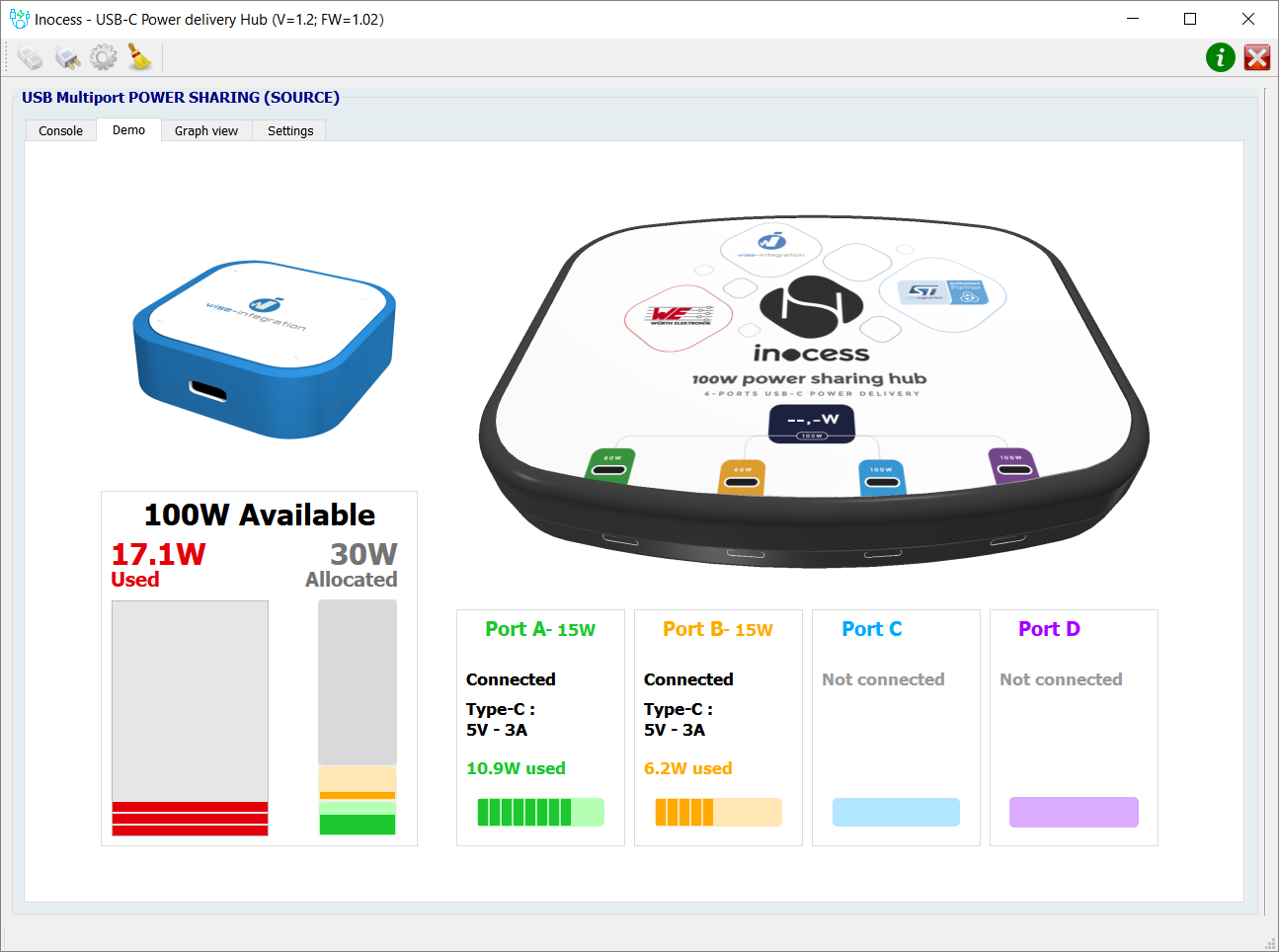Image resolution: width=1279 pixels, height=952 pixels.
Task: Click the red X exit icon
Action: 1256,58
